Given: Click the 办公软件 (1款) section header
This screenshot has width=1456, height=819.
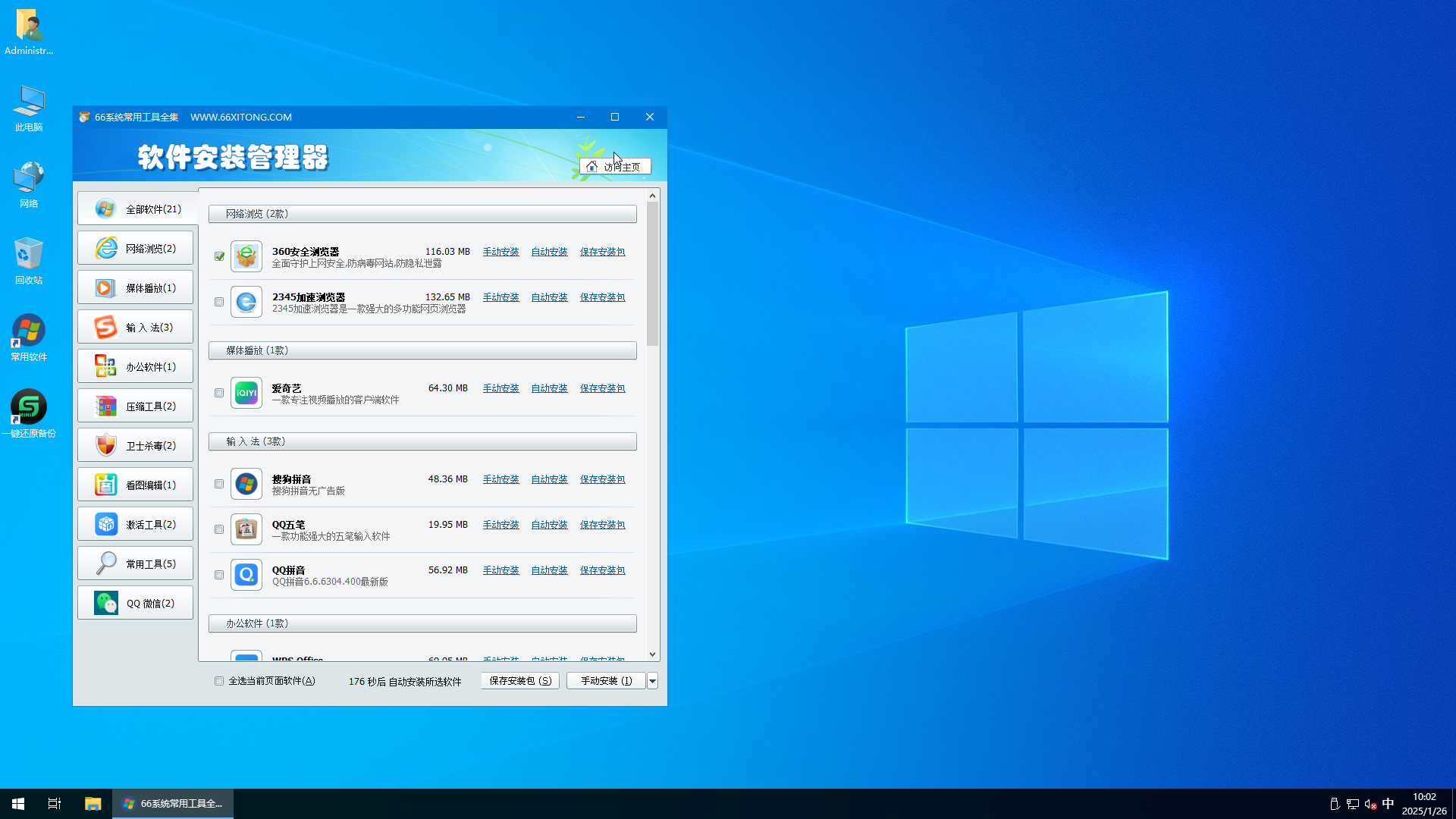Looking at the screenshot, I should pos(422,623).
